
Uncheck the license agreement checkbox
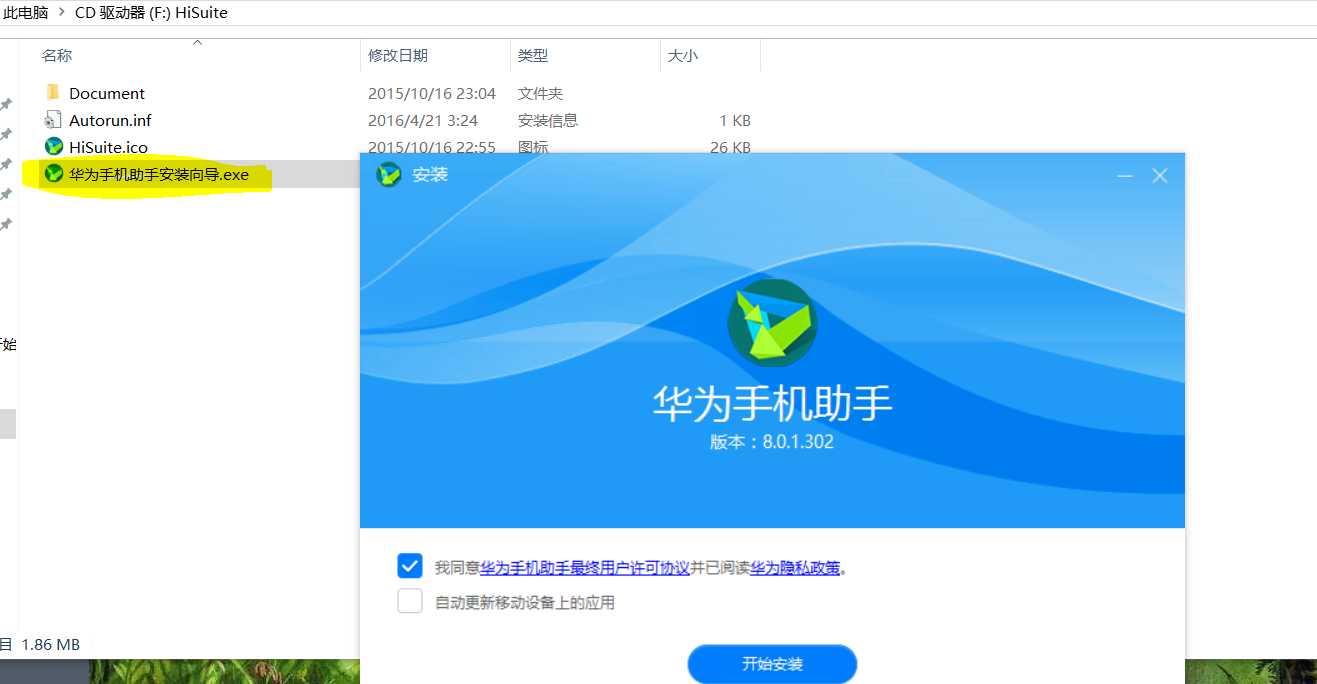[x=410, y=566]
